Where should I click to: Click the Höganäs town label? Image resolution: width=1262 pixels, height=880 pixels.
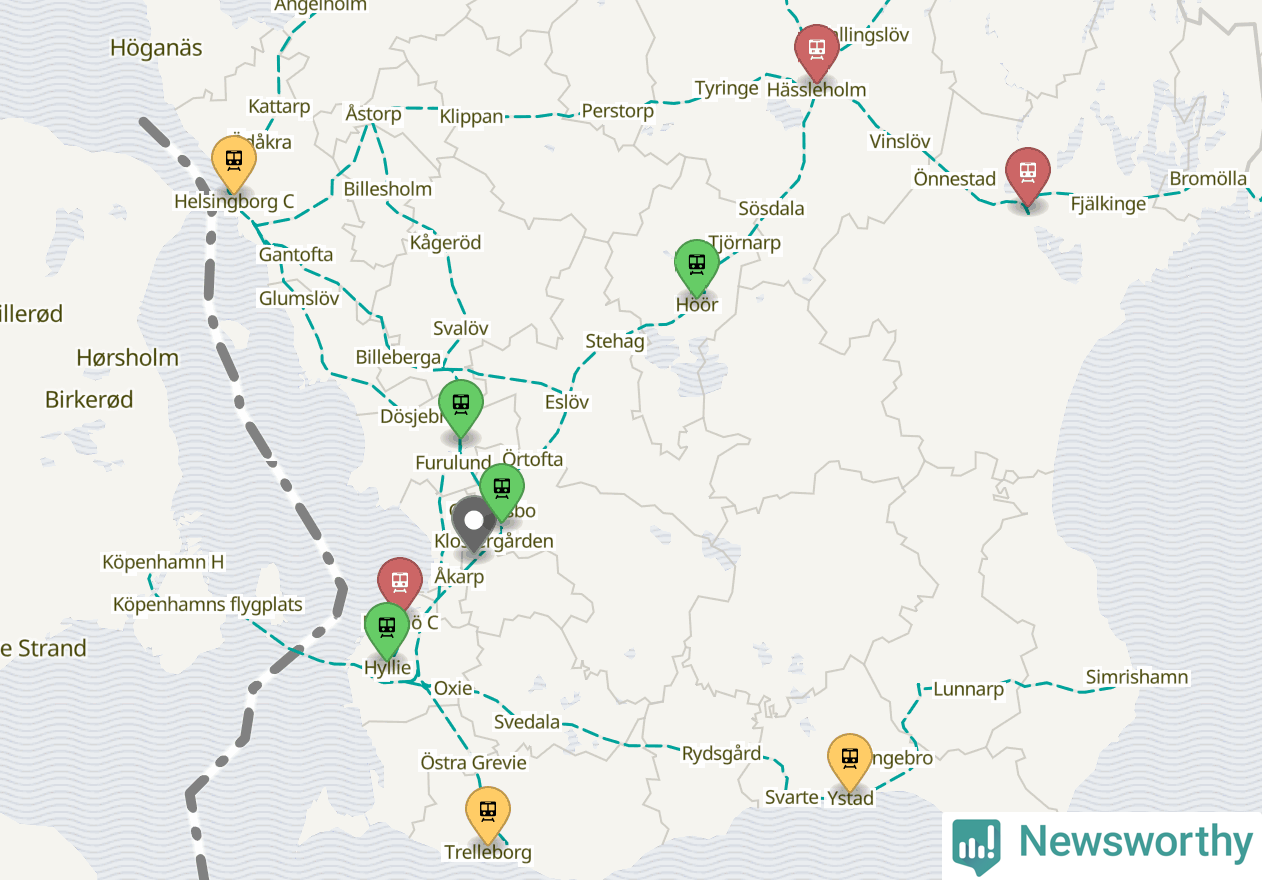[156, 47]
